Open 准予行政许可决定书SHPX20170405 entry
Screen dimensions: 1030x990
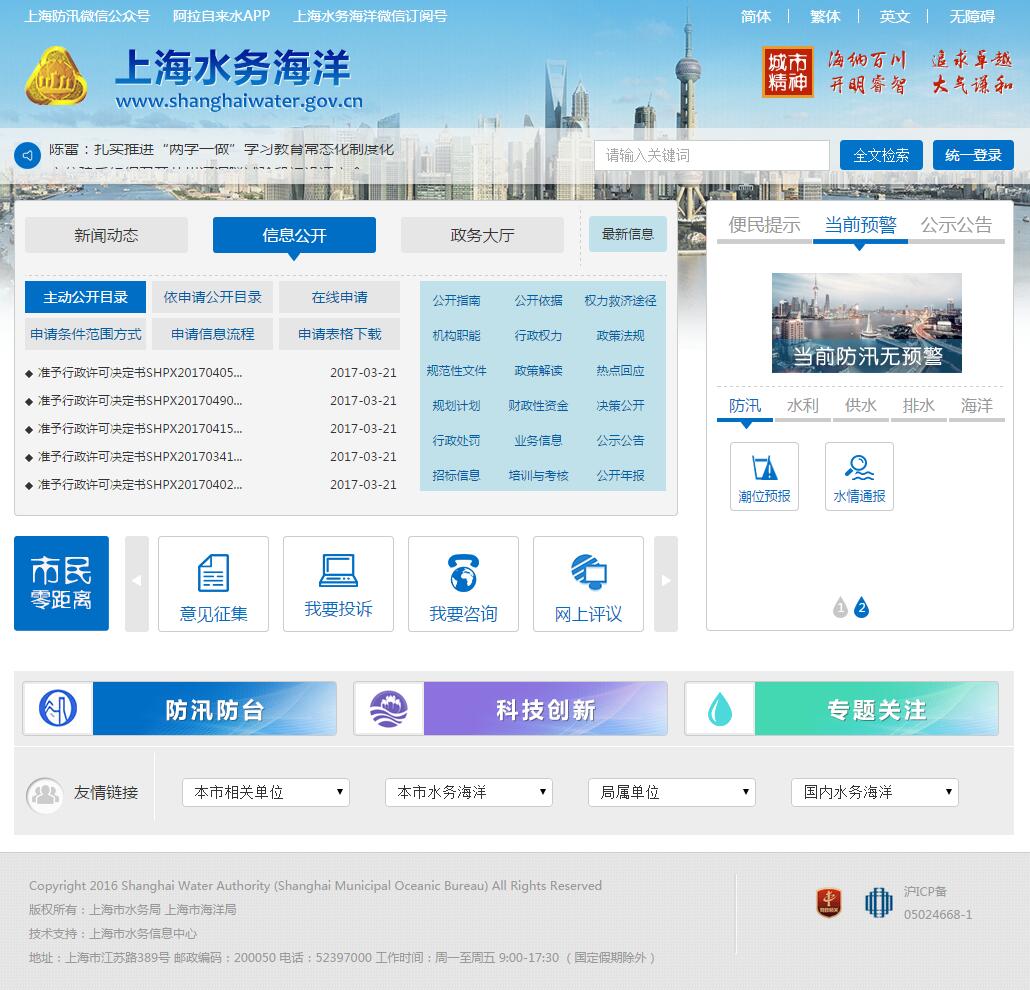(140, 372)
